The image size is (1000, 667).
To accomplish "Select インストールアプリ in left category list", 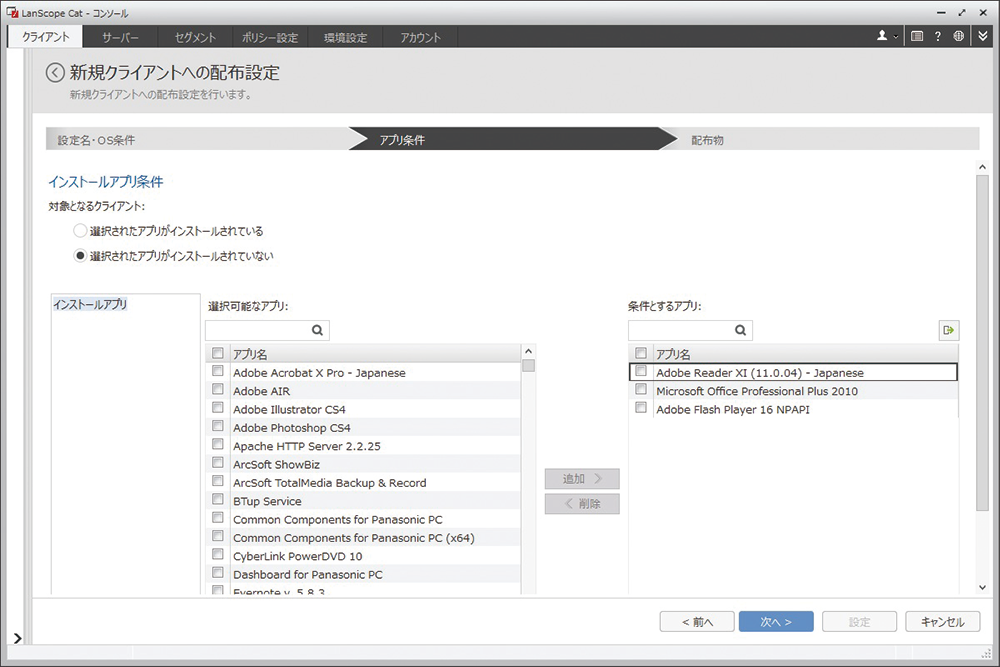I will tap(90, 305).
